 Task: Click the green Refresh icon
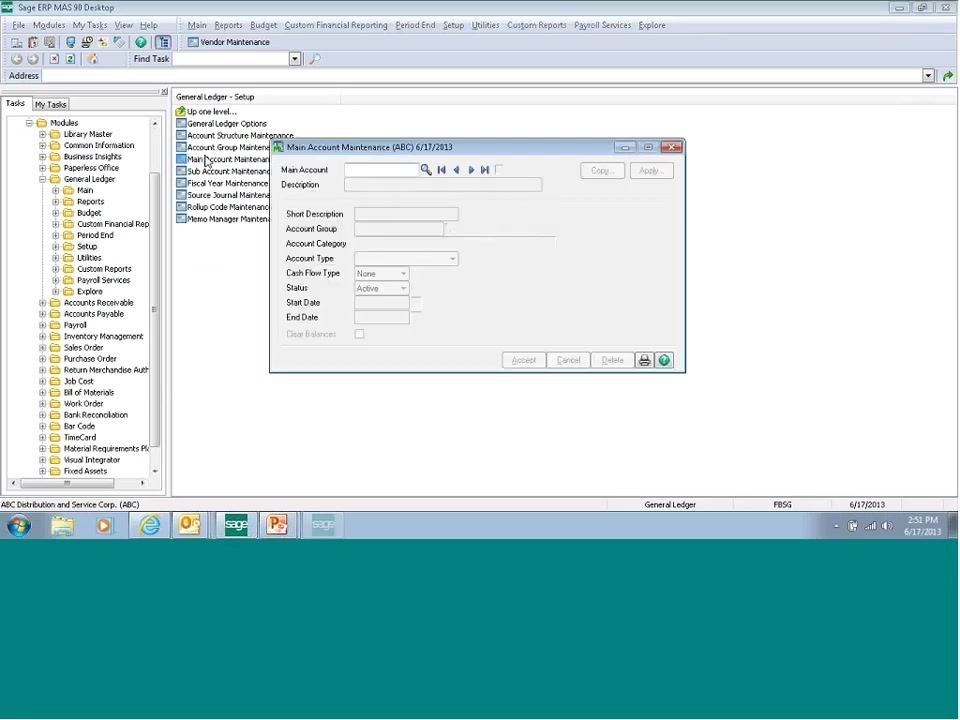coord(70,59)
